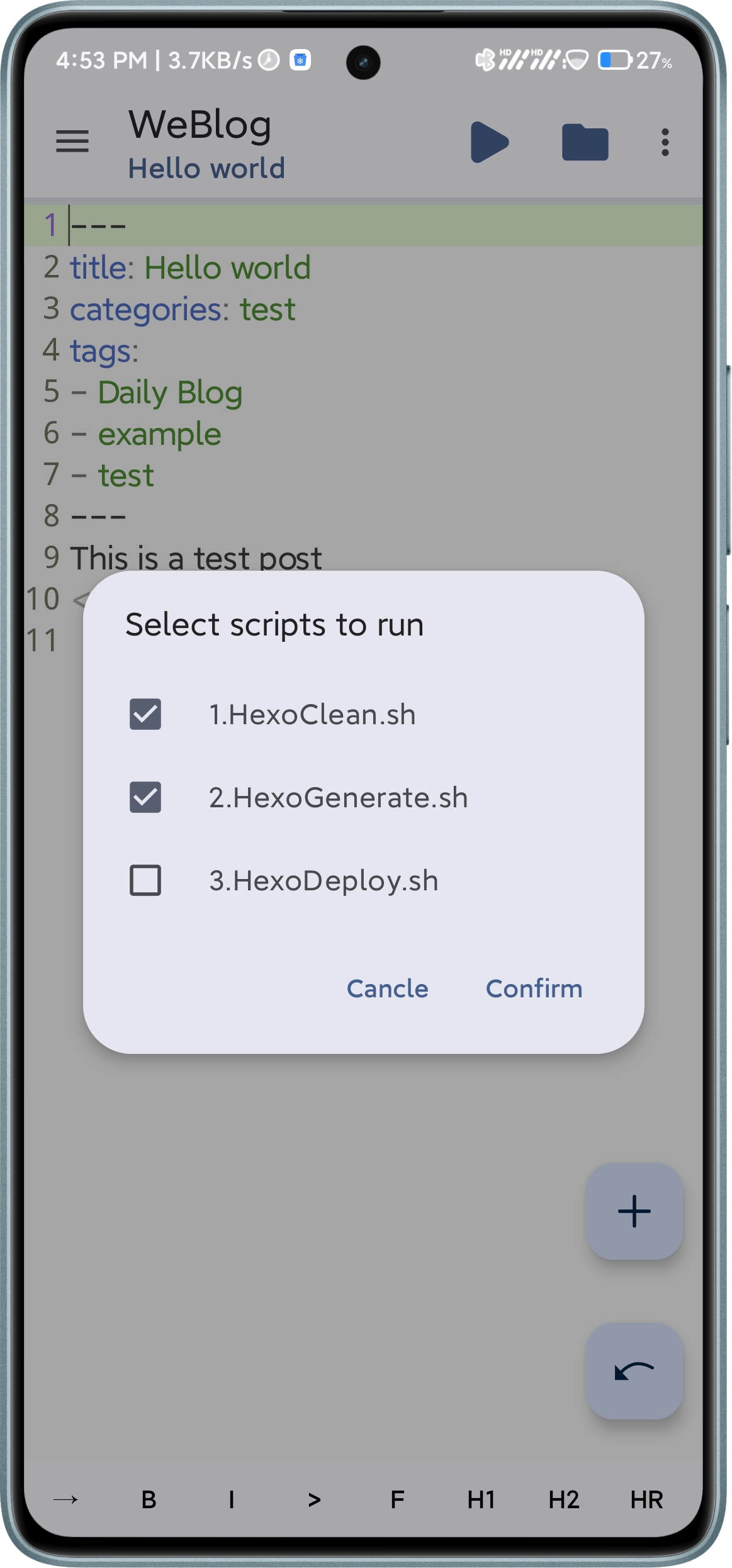Uncheck the 2.HexoGenerate.sh checkbox
The width and height of the screenshot is (732, 1568).
tap(145, 797)
